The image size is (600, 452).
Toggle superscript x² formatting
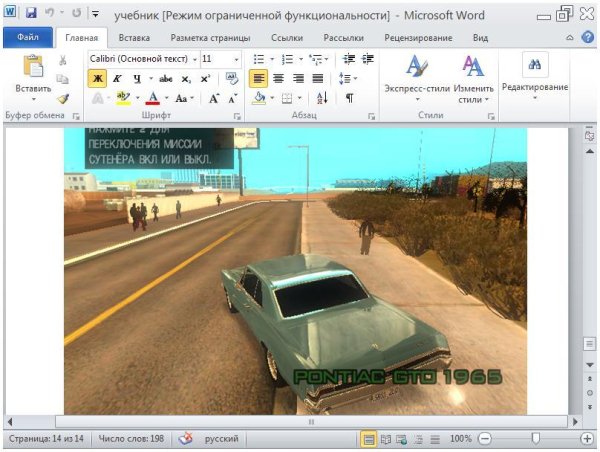[x=205, y=79]
